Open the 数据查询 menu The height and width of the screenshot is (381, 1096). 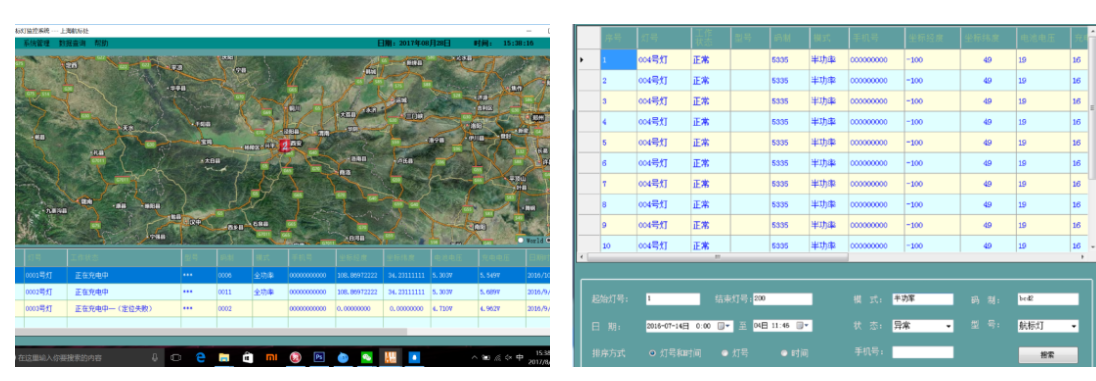[x=73, y=43]
